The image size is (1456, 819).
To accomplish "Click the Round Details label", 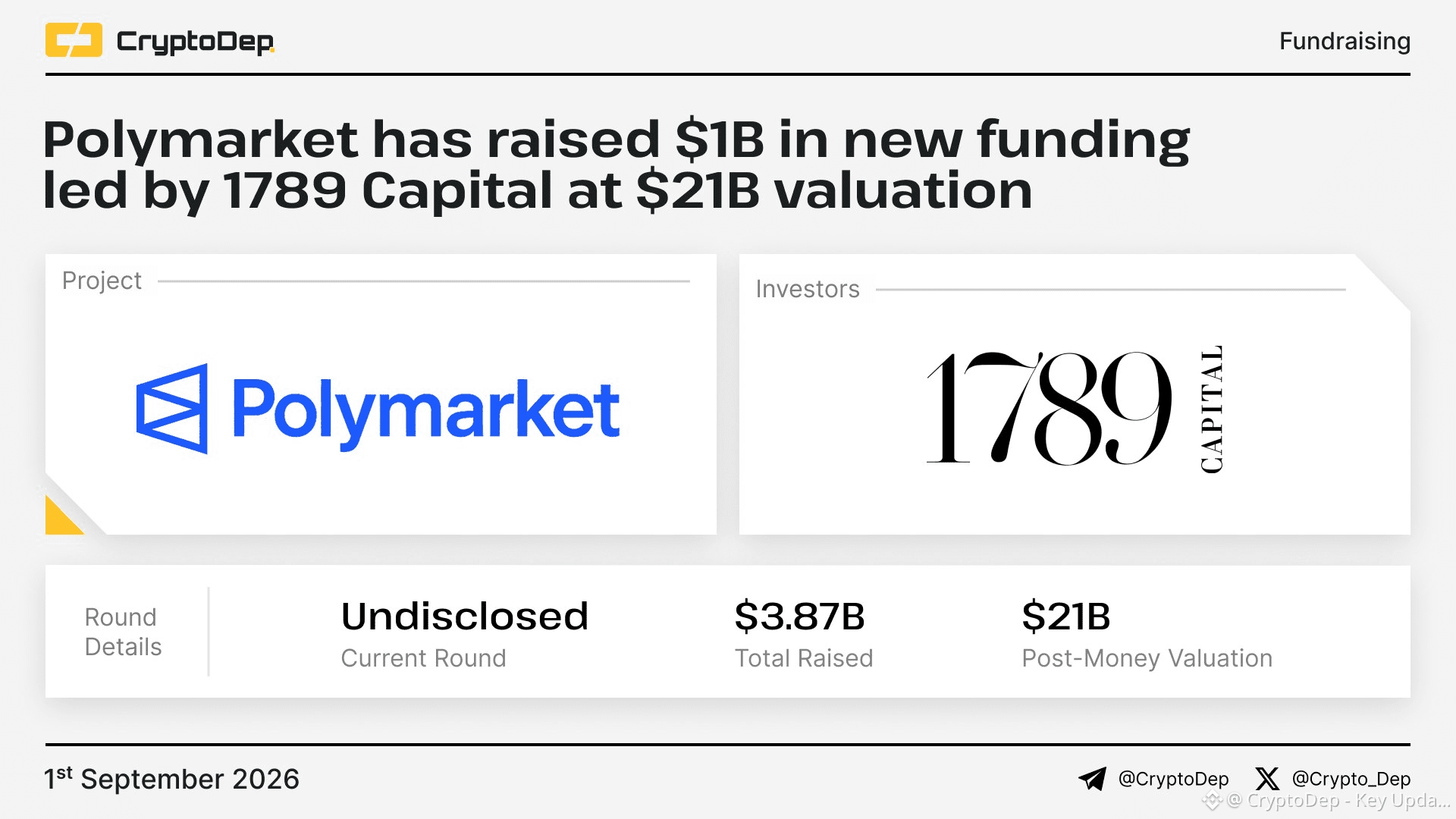I will pos(123,632).
